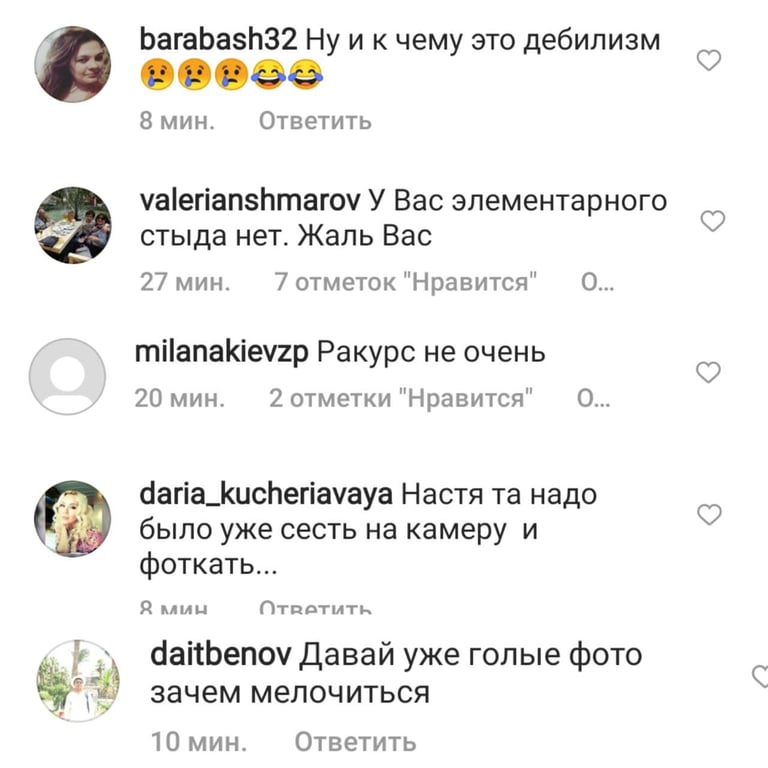
Task: Tap heart icon on valerianshmarov's comment
Action: (x=713, y=221)
